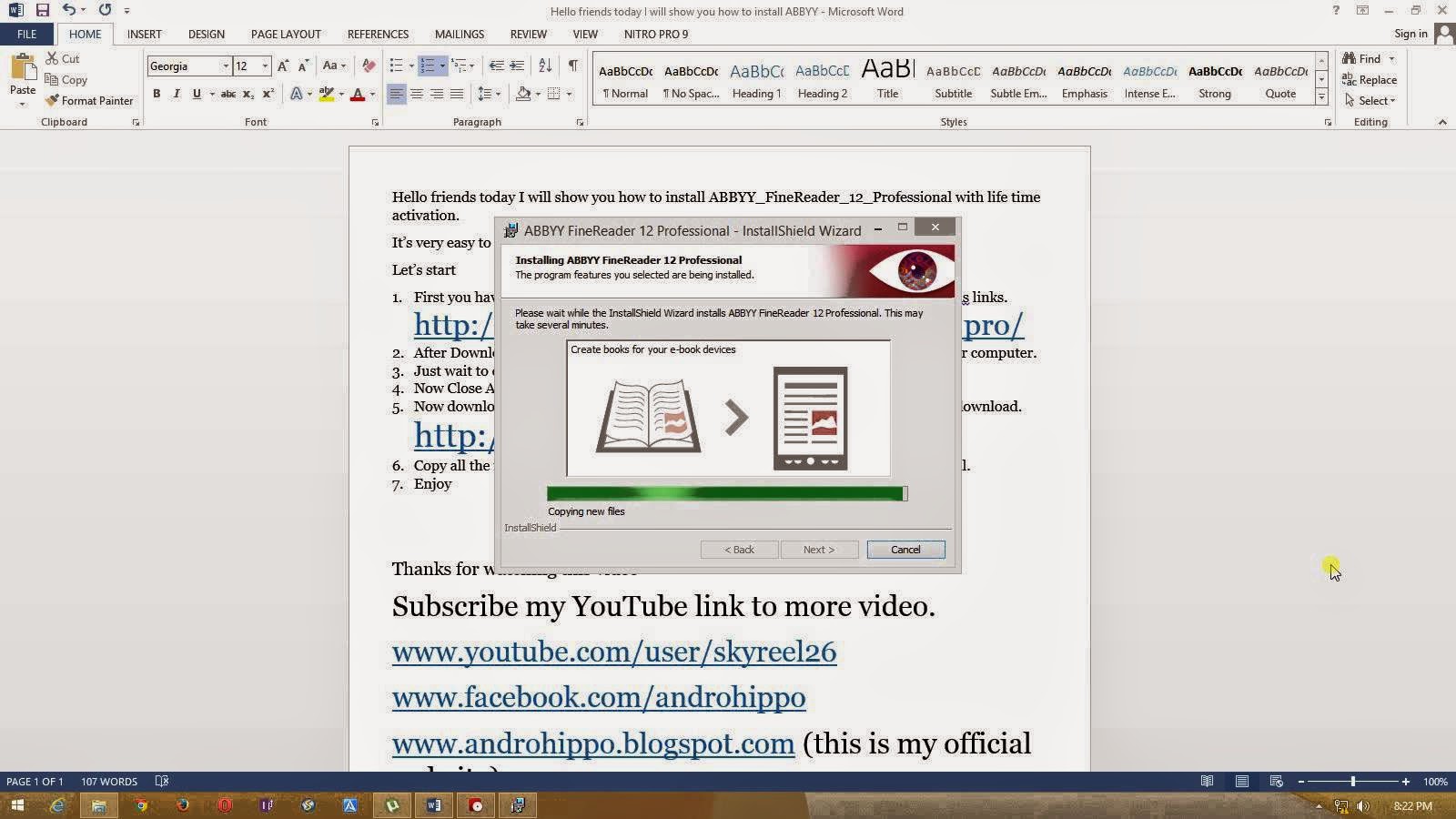Viewport: 1456px width, 819px height.
Task: Apply the Heading 1 style
Action: pos(756,80)
